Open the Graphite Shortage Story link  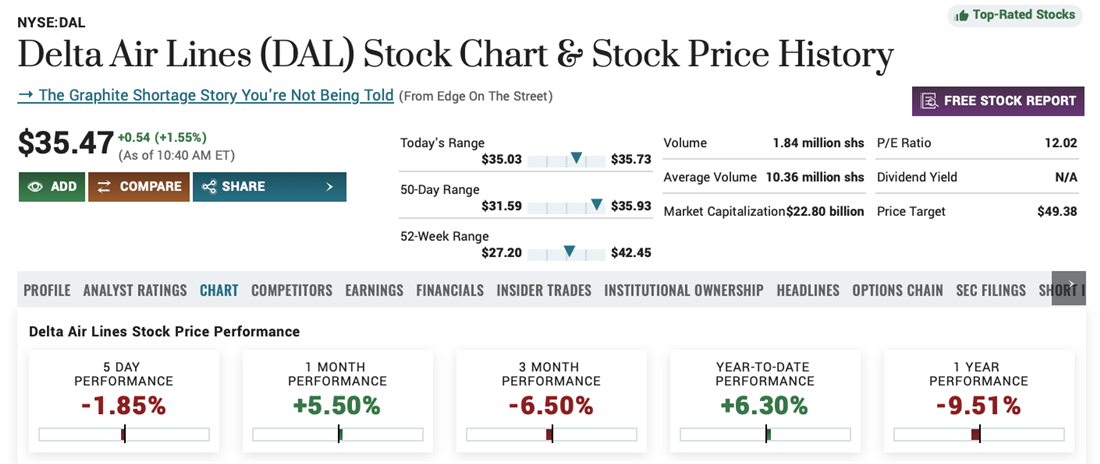coord(205,96)
